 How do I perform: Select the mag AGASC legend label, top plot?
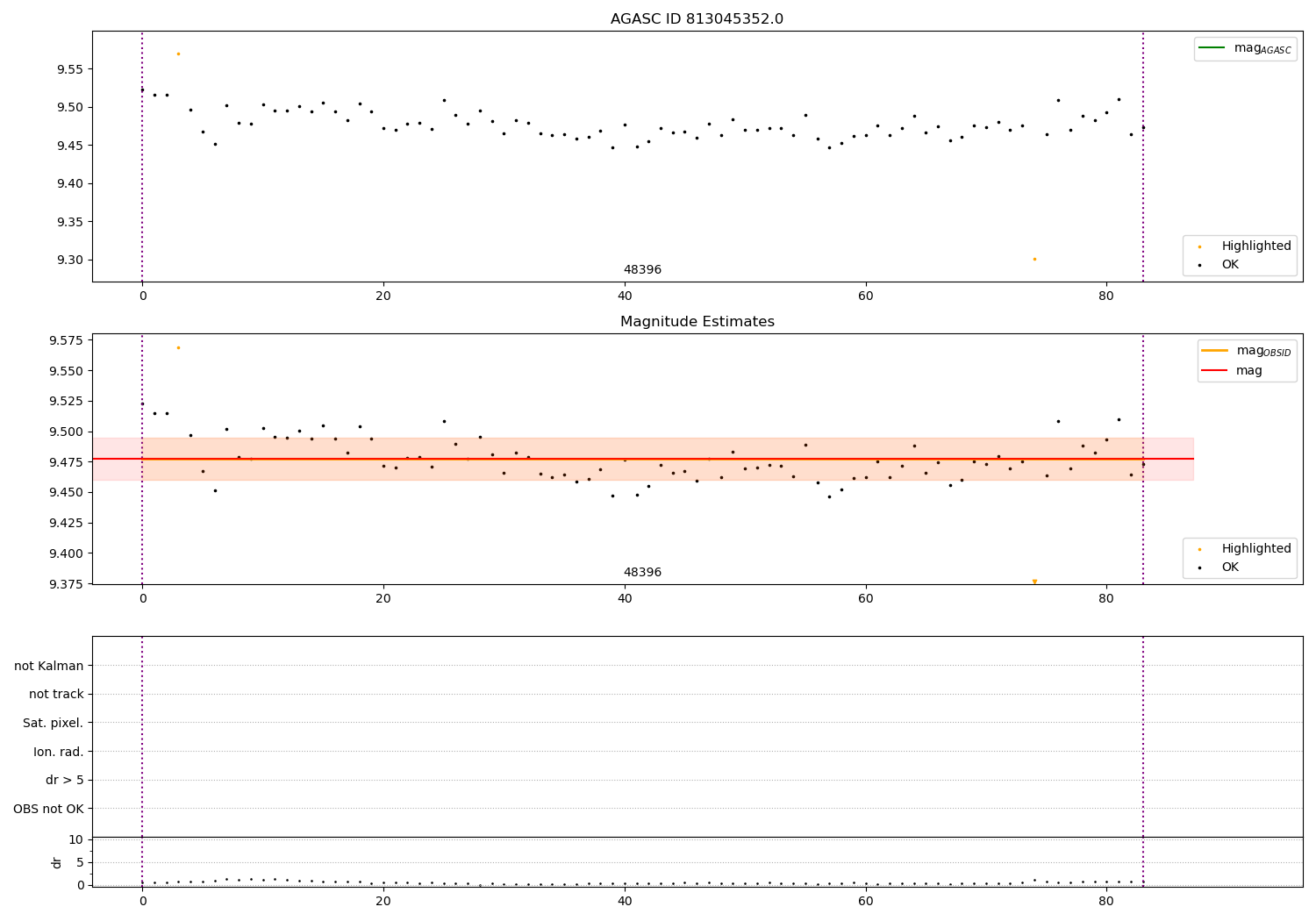click(x=1262, y=48)
